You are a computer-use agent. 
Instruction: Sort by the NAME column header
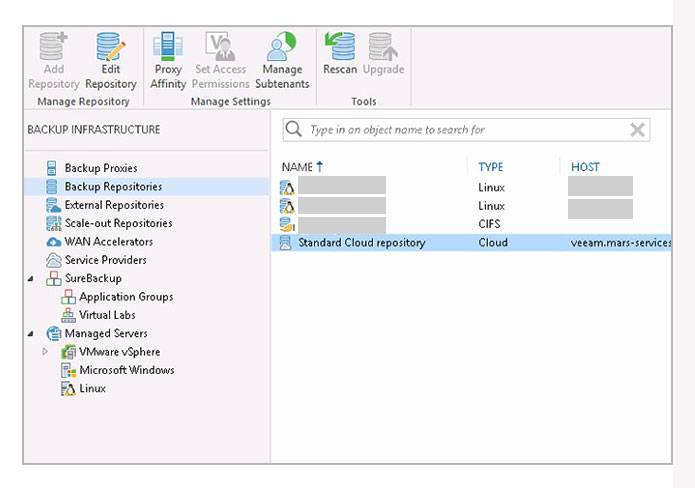[298, 167]
